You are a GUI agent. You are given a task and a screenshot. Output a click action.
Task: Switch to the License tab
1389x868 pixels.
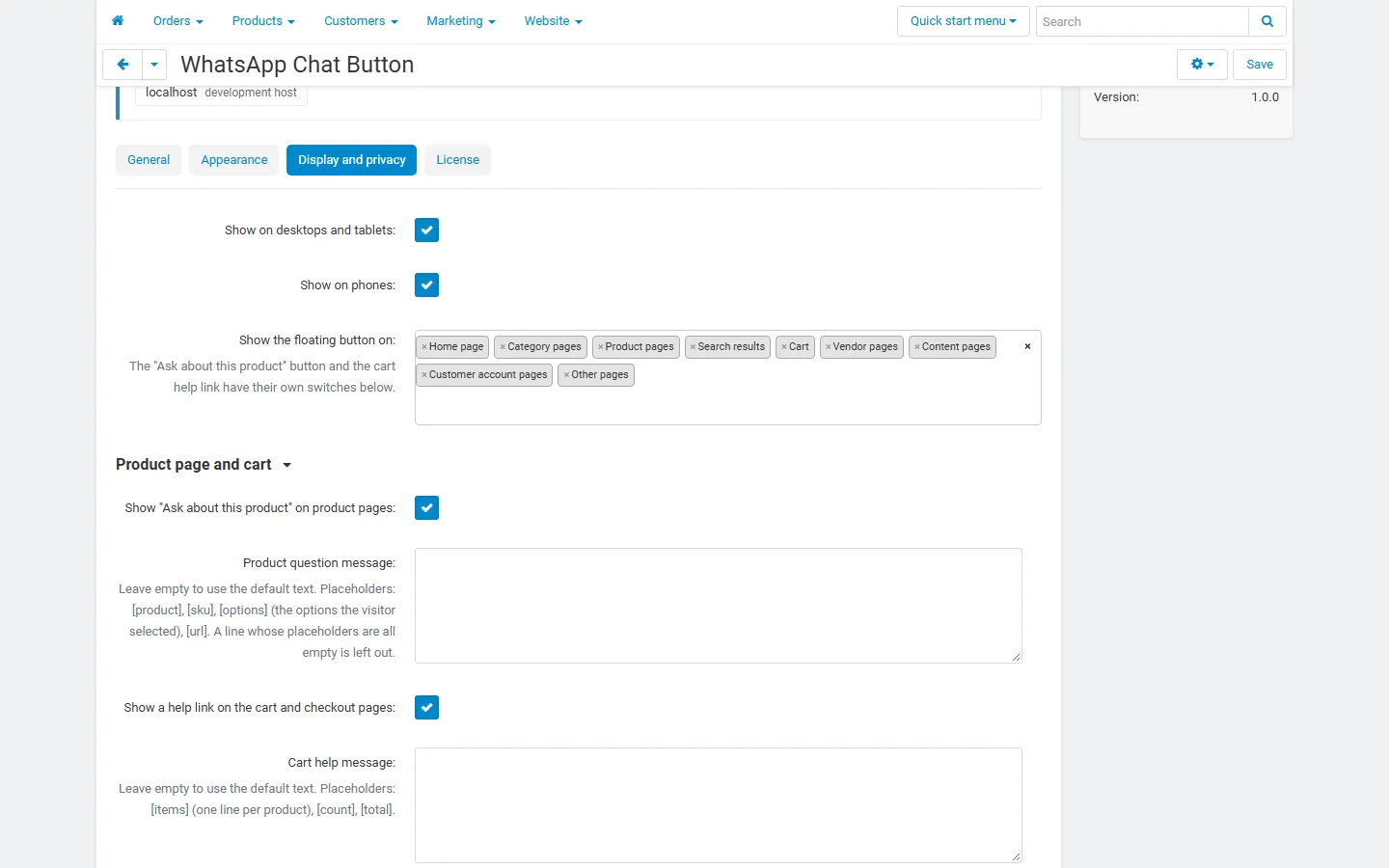pyautogui.click(x=458, y=160)
